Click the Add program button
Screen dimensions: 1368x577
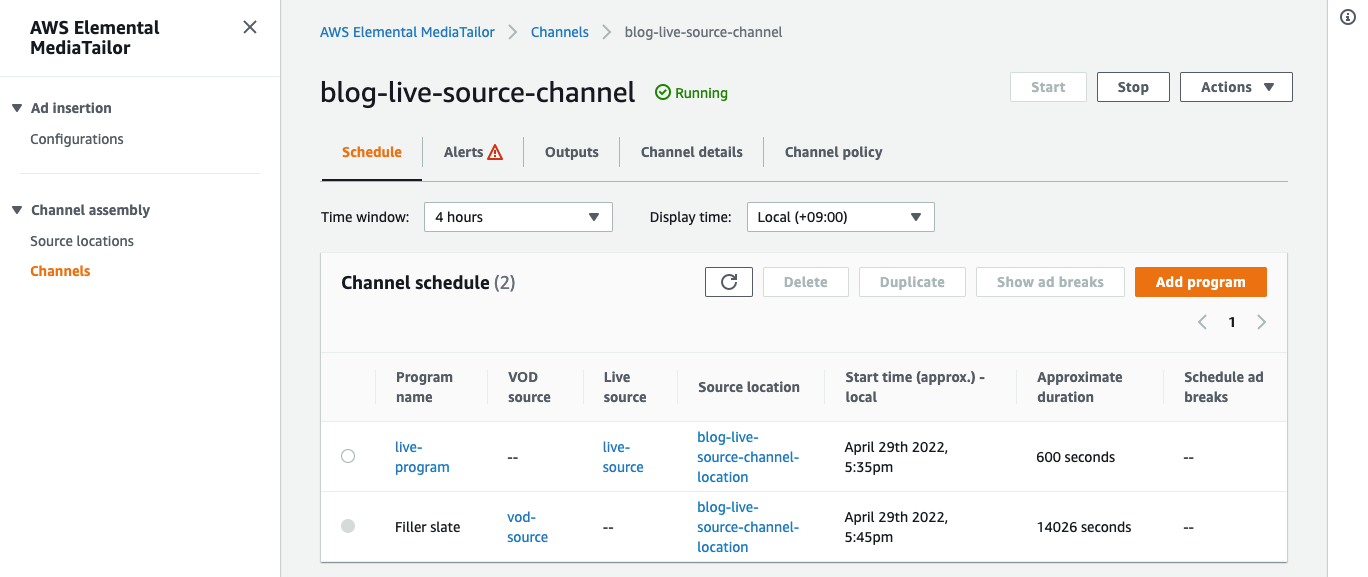click(1201, 282)
